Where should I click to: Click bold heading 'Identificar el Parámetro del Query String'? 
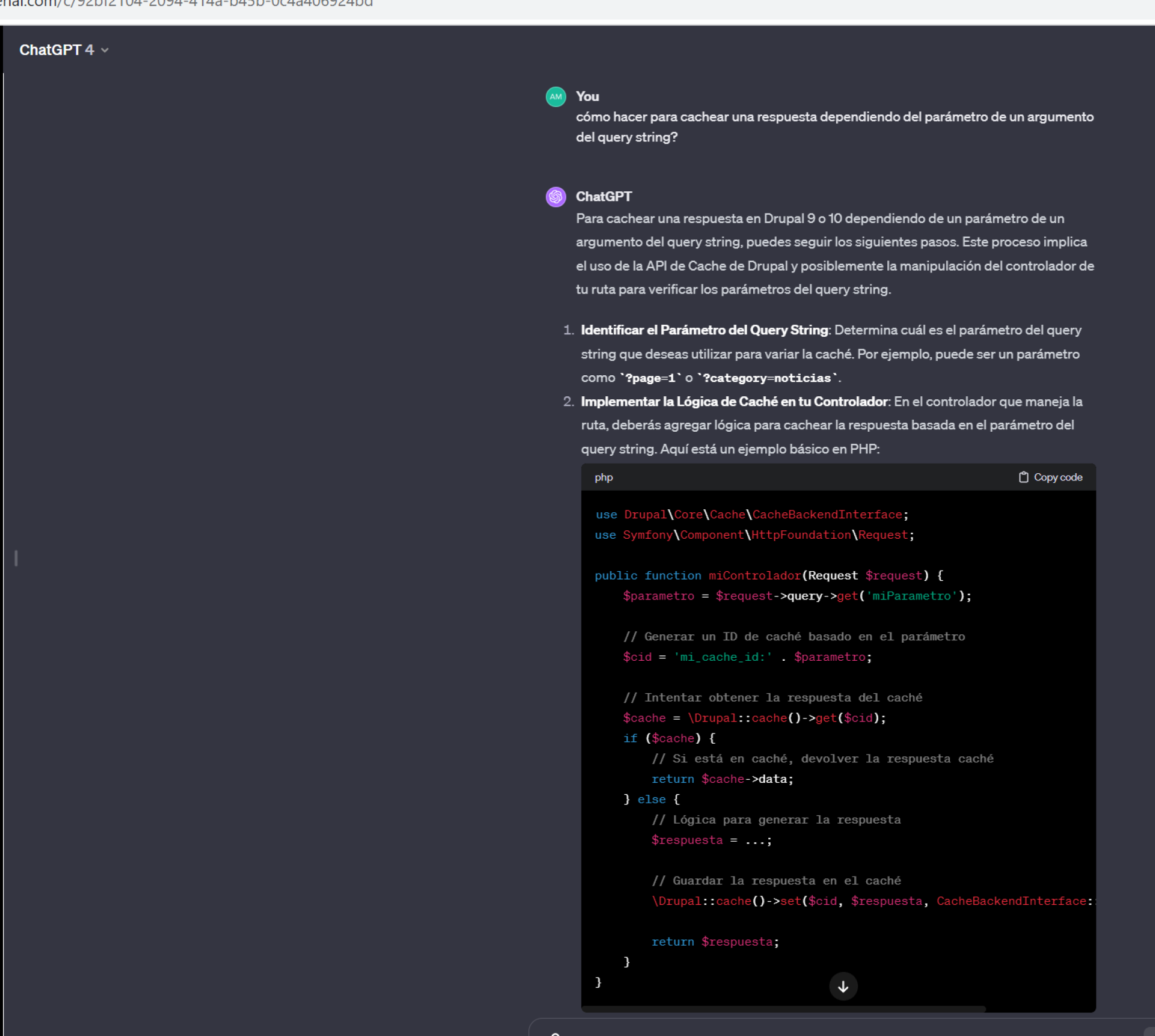704,330
